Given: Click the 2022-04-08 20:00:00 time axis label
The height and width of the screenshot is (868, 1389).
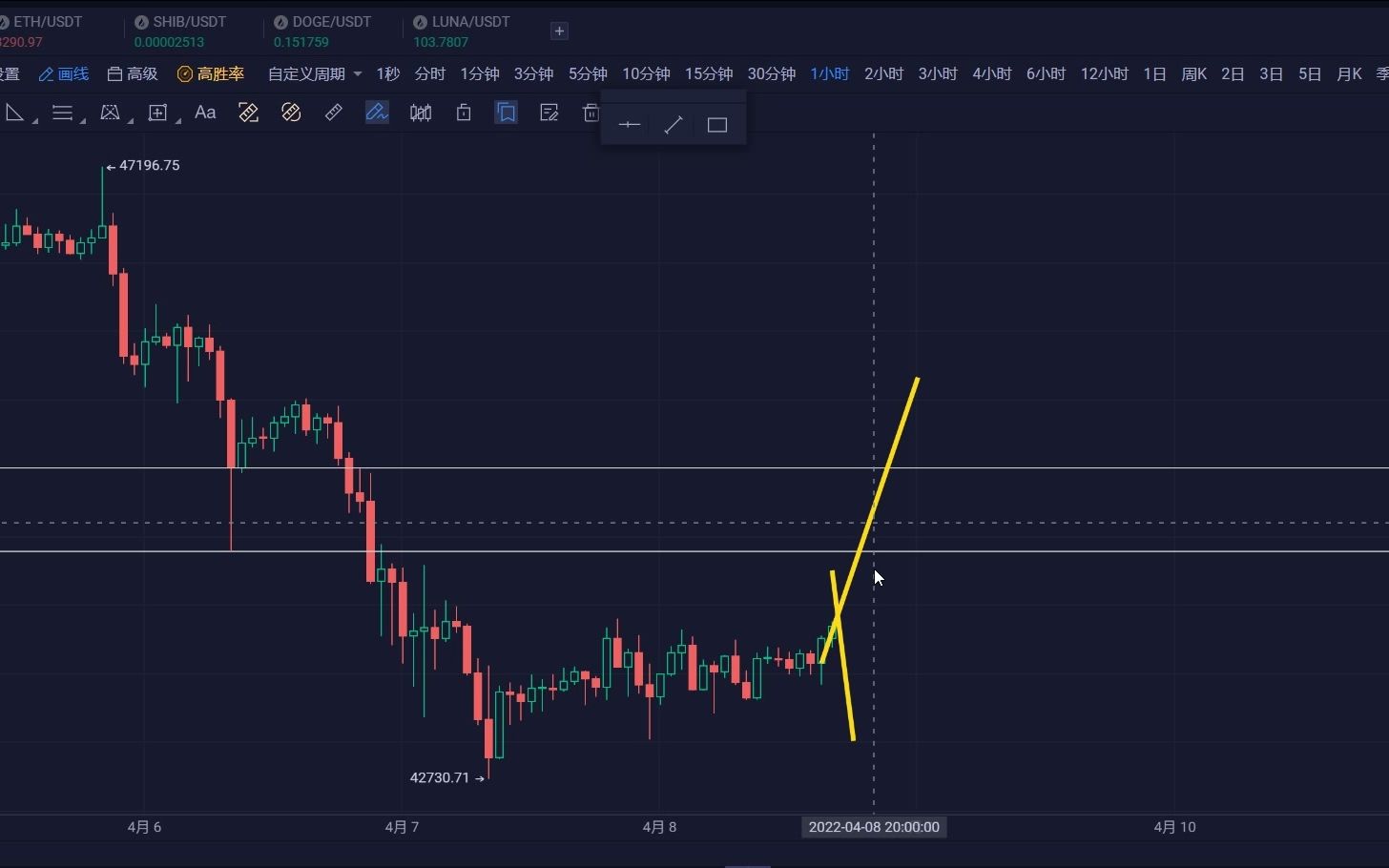Looking at the screenshot, I should pyautogui.click(x=874, y=827).
